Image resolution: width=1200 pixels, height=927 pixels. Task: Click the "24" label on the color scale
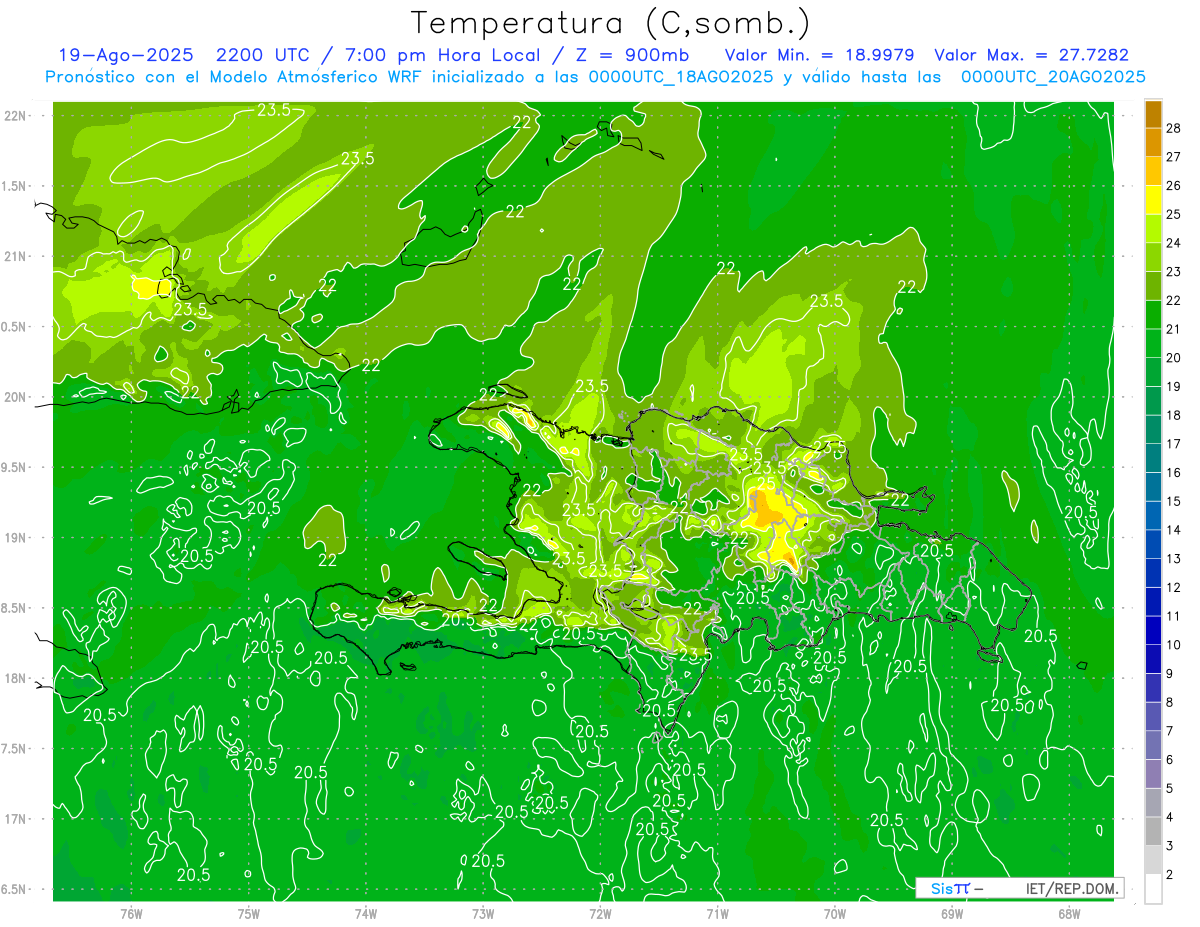[x=1174, y=243]
